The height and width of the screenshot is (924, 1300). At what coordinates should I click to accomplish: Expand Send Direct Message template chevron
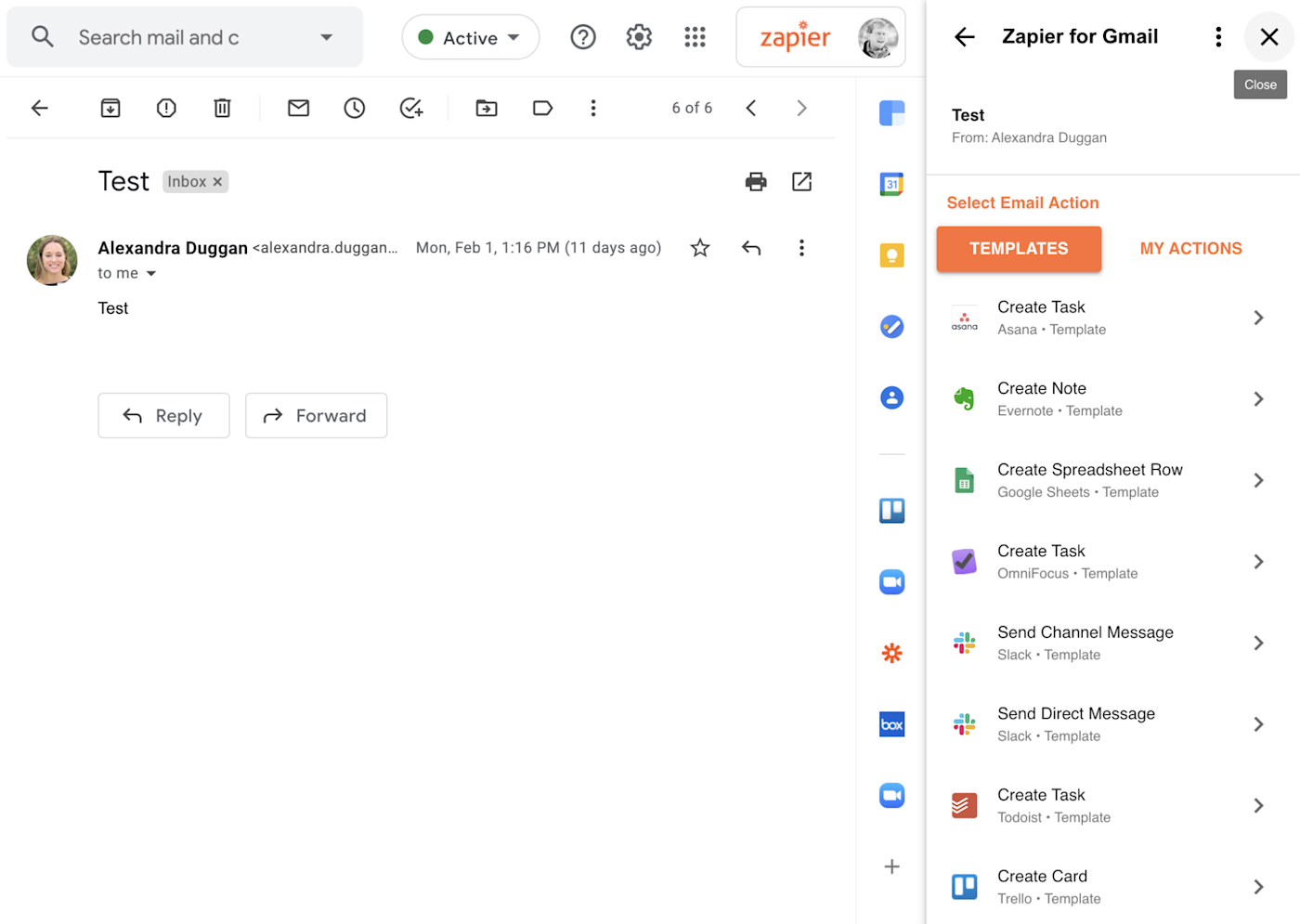[1258, 724]
